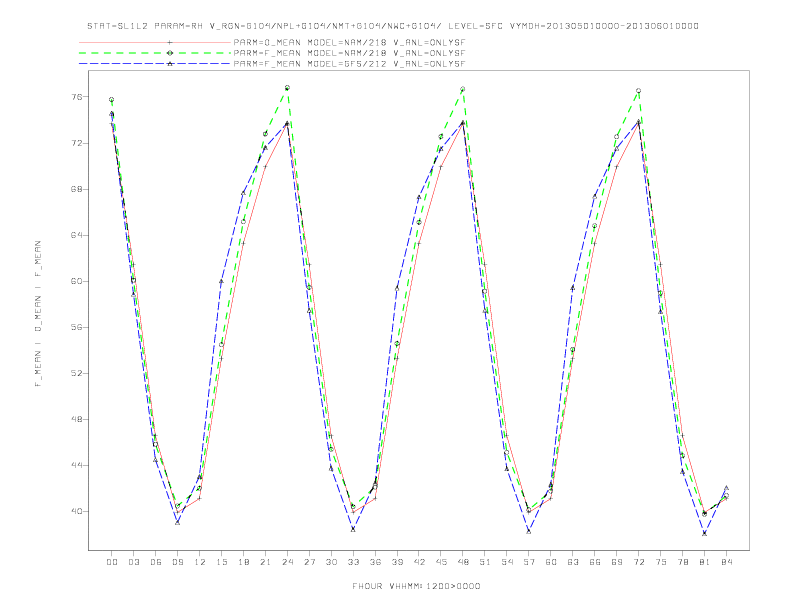Click the blue triangle low marker above hour 57
This screenshot has height=612, width=792.
click(529, 531)
